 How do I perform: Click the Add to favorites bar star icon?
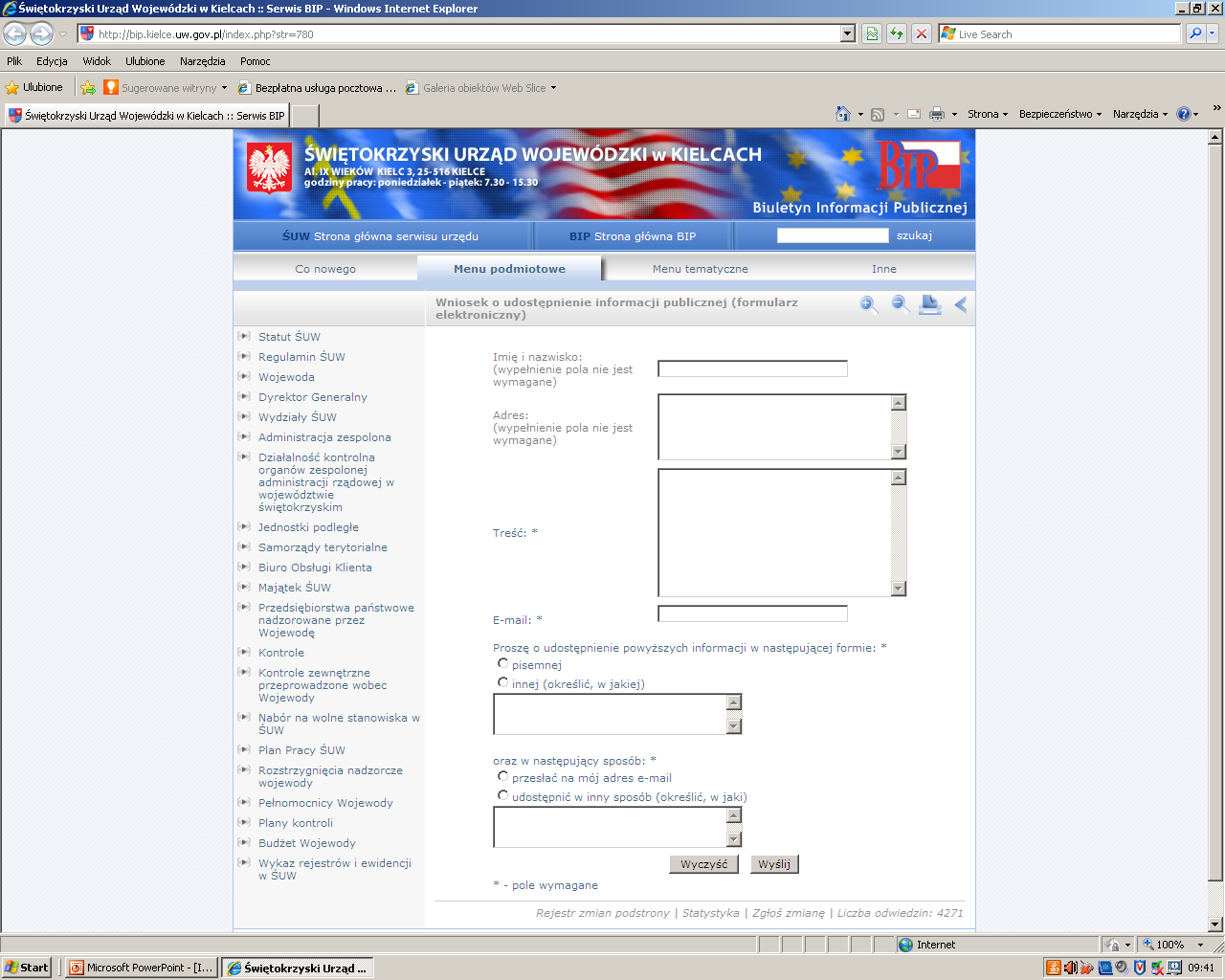(x=88, y=87)
